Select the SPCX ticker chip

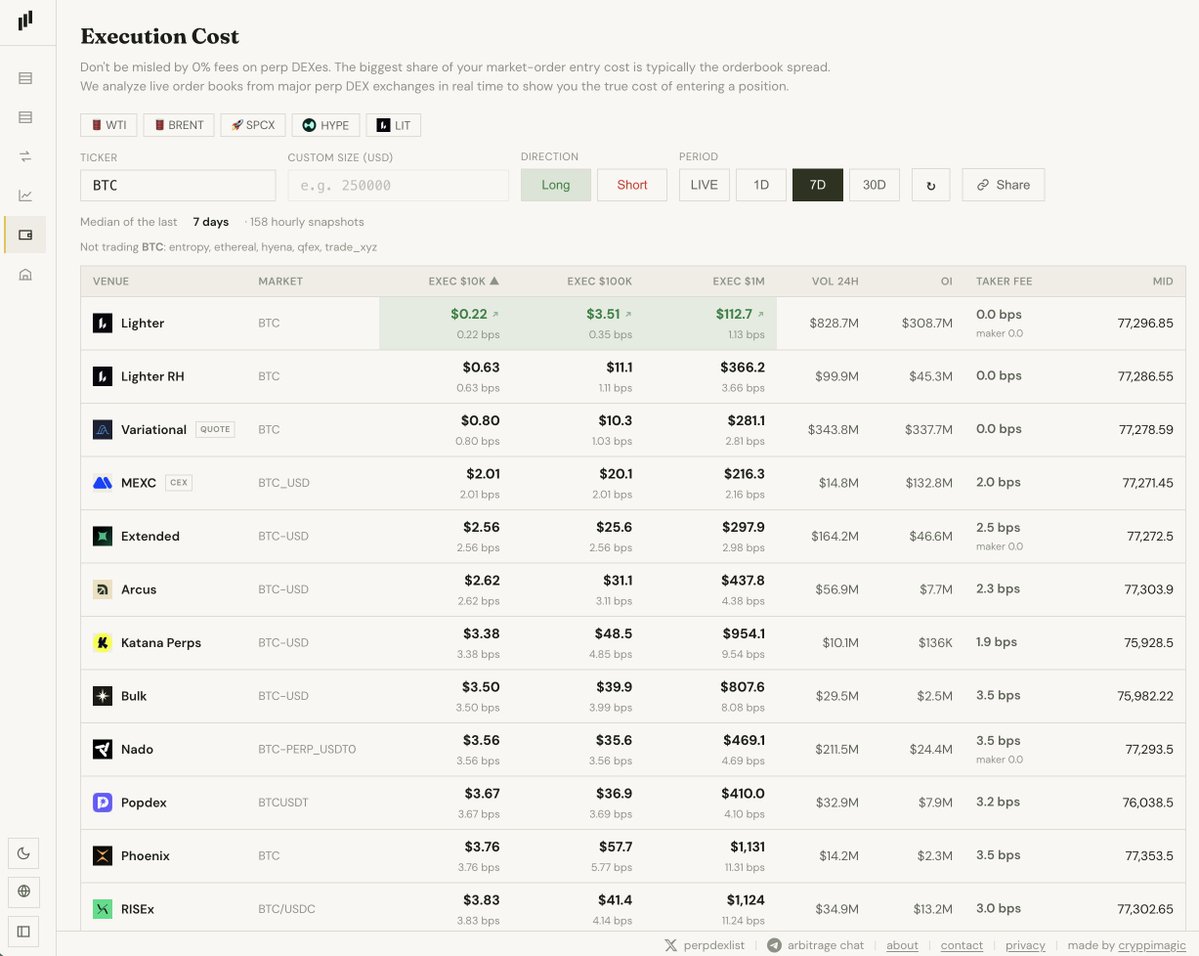(x=253, y=125)
